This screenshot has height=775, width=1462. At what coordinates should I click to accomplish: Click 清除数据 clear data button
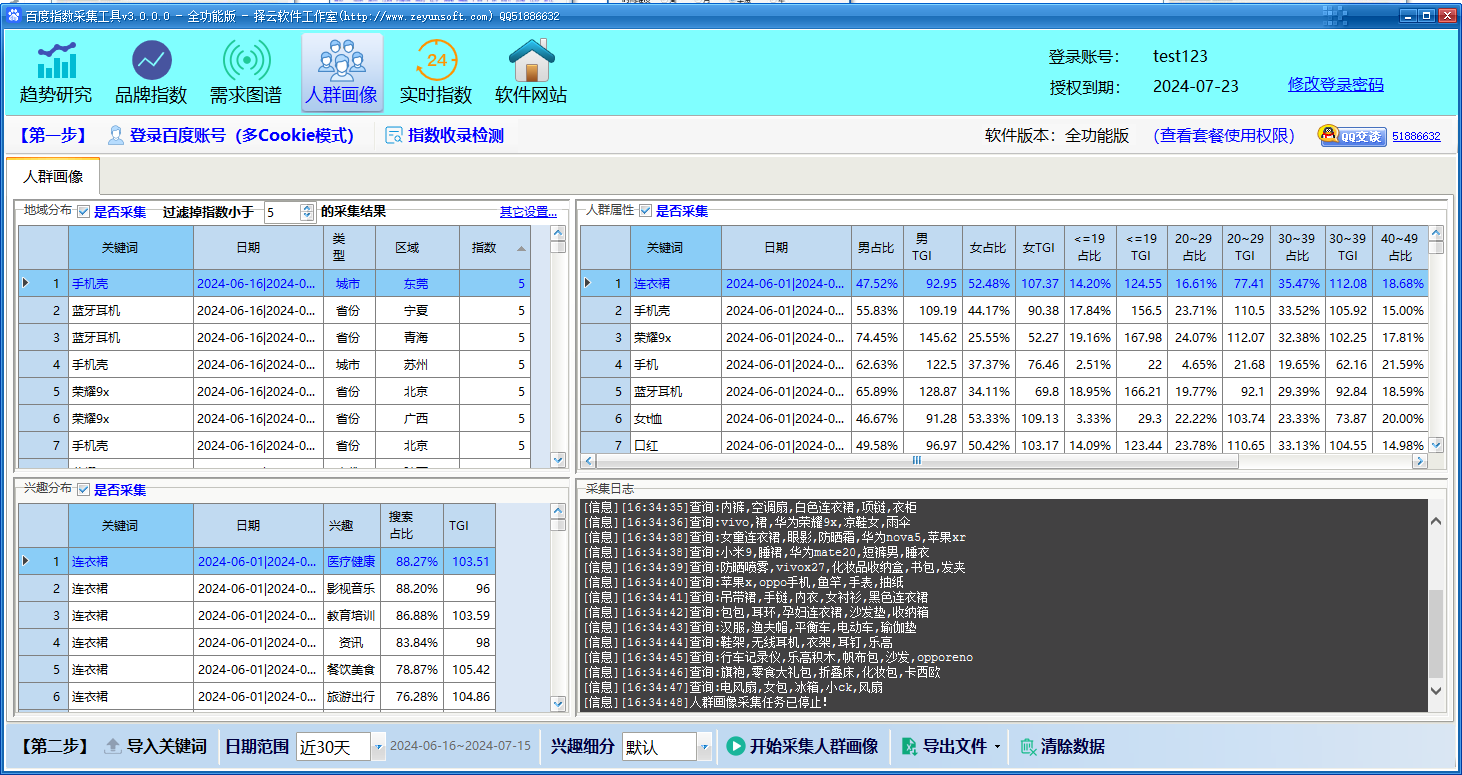click(x=1062, y=746)
